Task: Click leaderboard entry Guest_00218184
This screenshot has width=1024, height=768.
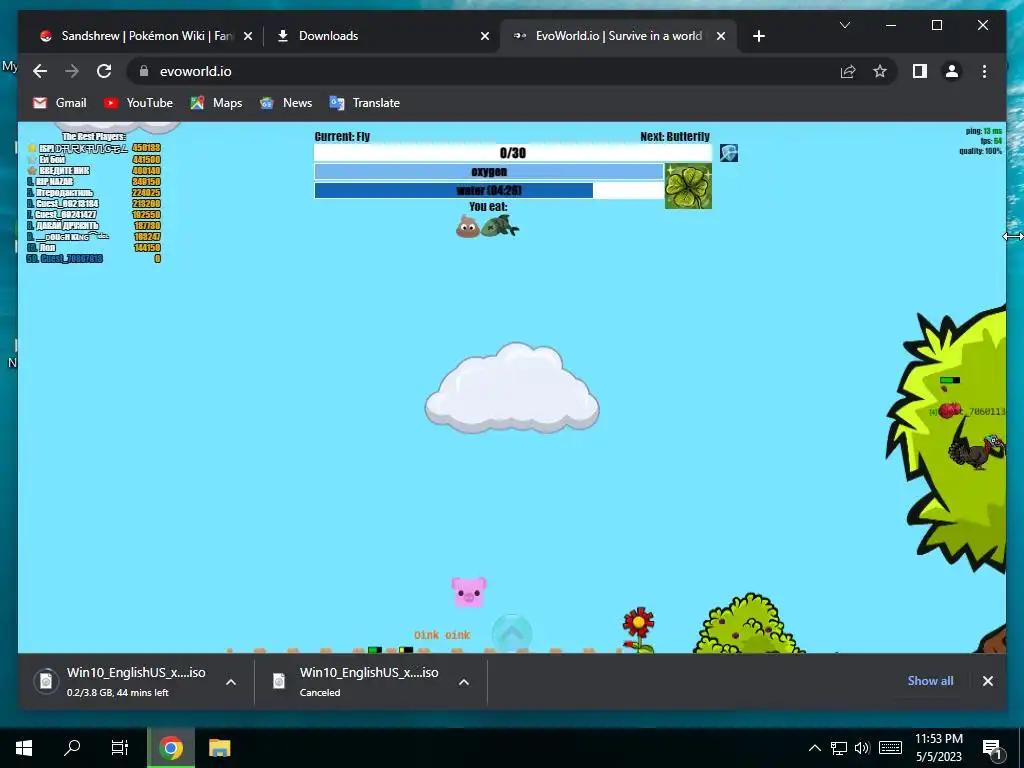Action: pyautogui.click(x=67, y=204)
